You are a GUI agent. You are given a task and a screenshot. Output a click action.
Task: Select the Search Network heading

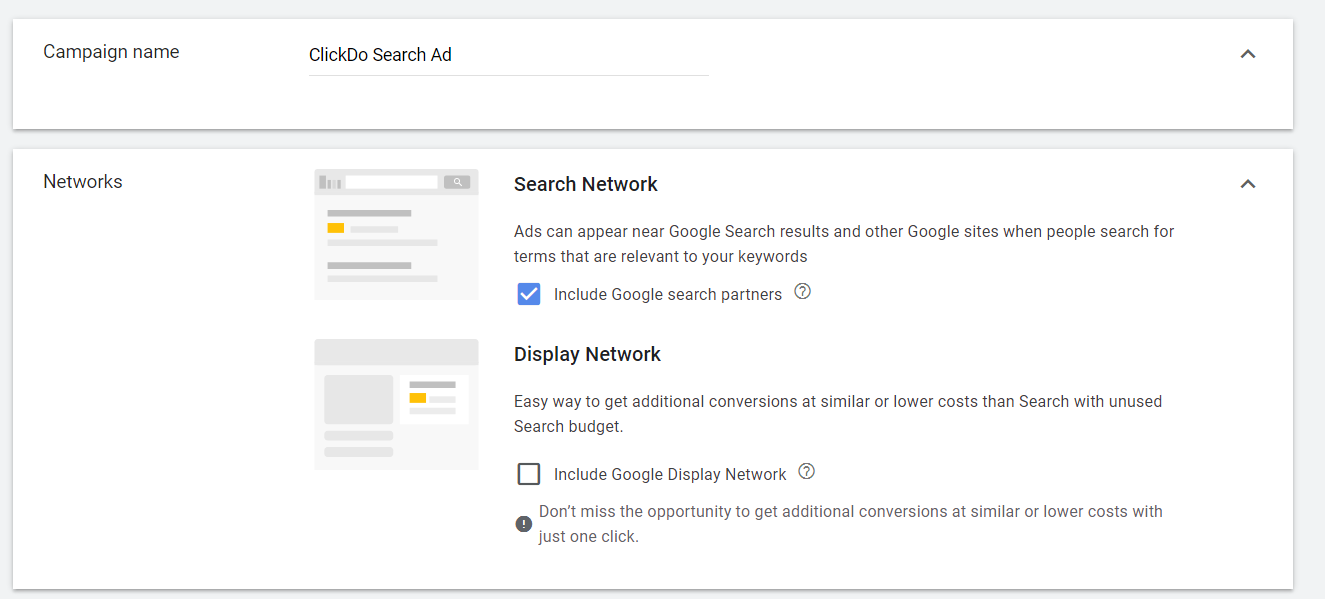coord(585,184)
